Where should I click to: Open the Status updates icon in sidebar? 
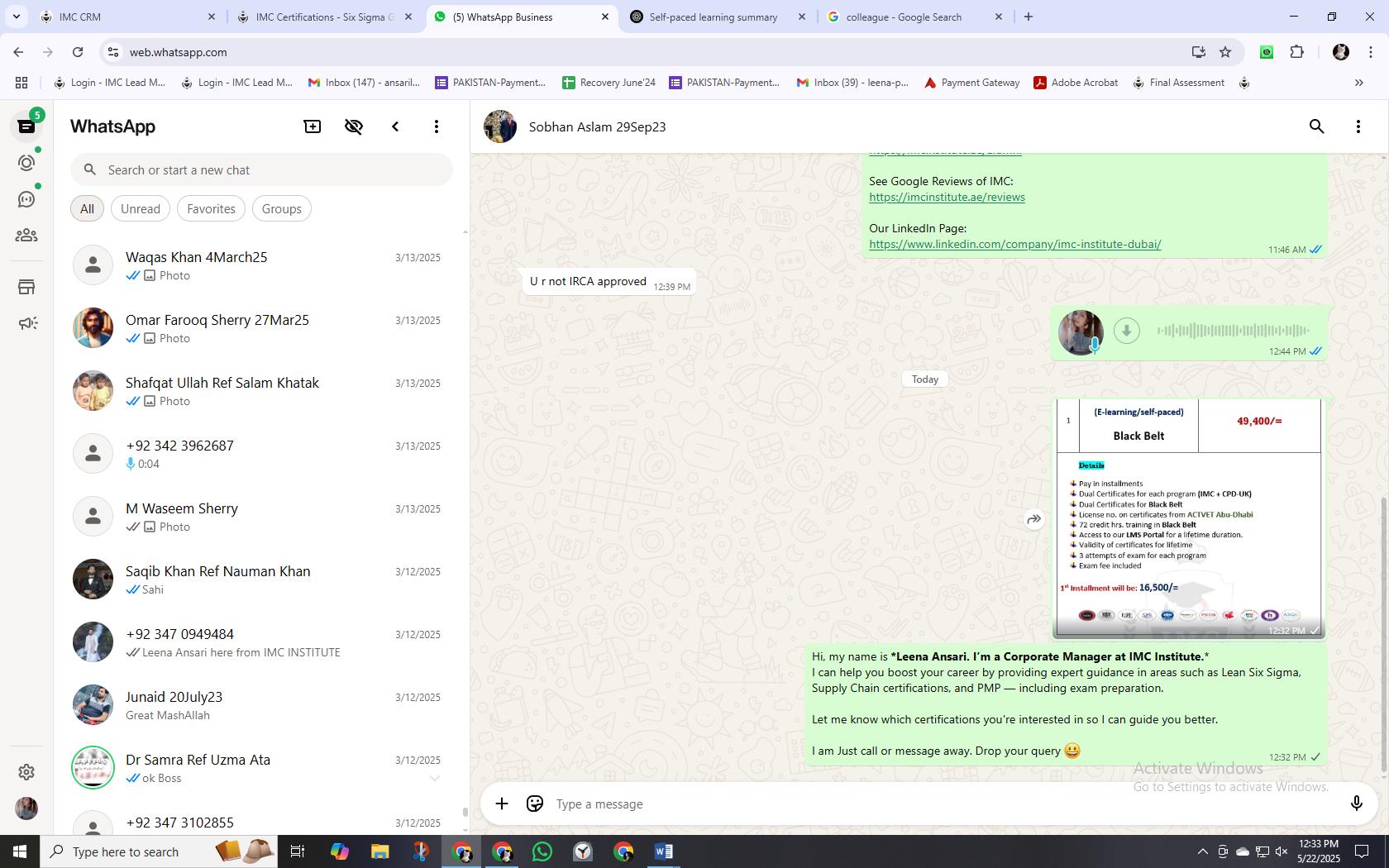click(26, 163)
